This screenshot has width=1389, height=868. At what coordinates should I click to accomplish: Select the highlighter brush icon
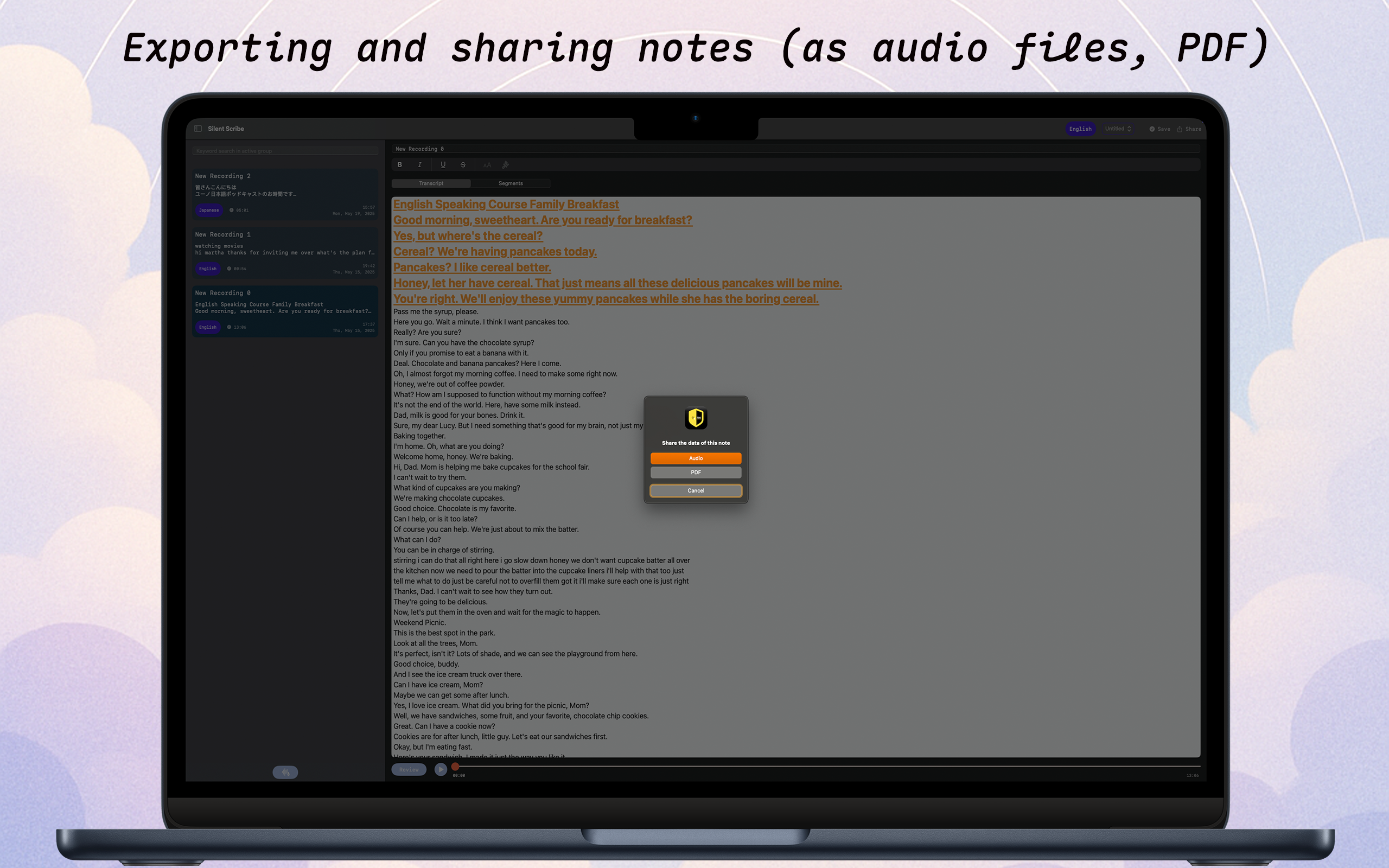[506, 165]
